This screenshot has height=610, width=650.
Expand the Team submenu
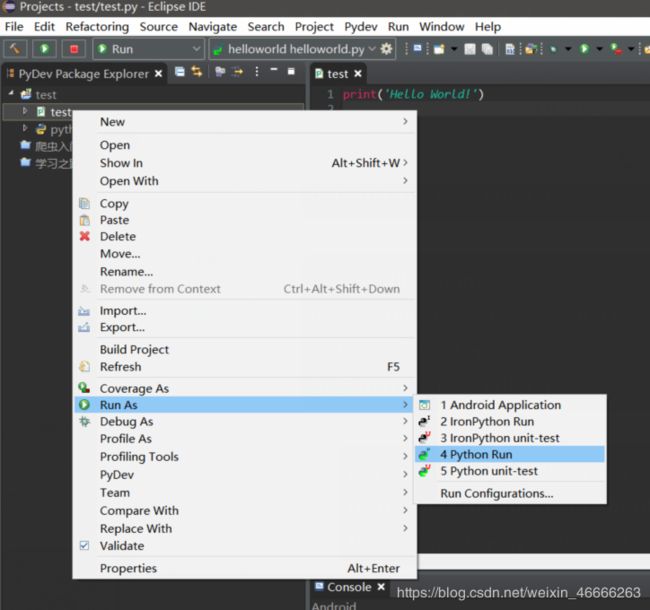pos(245,493)
